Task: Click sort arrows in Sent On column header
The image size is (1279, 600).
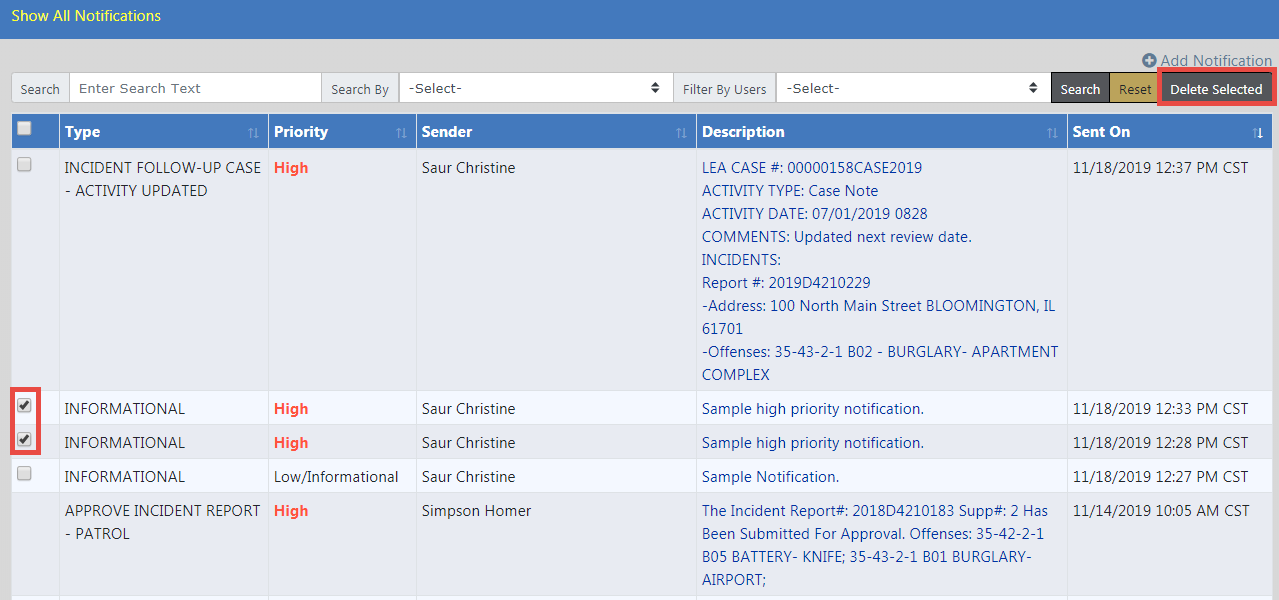Action: (x=1258, y=133)
